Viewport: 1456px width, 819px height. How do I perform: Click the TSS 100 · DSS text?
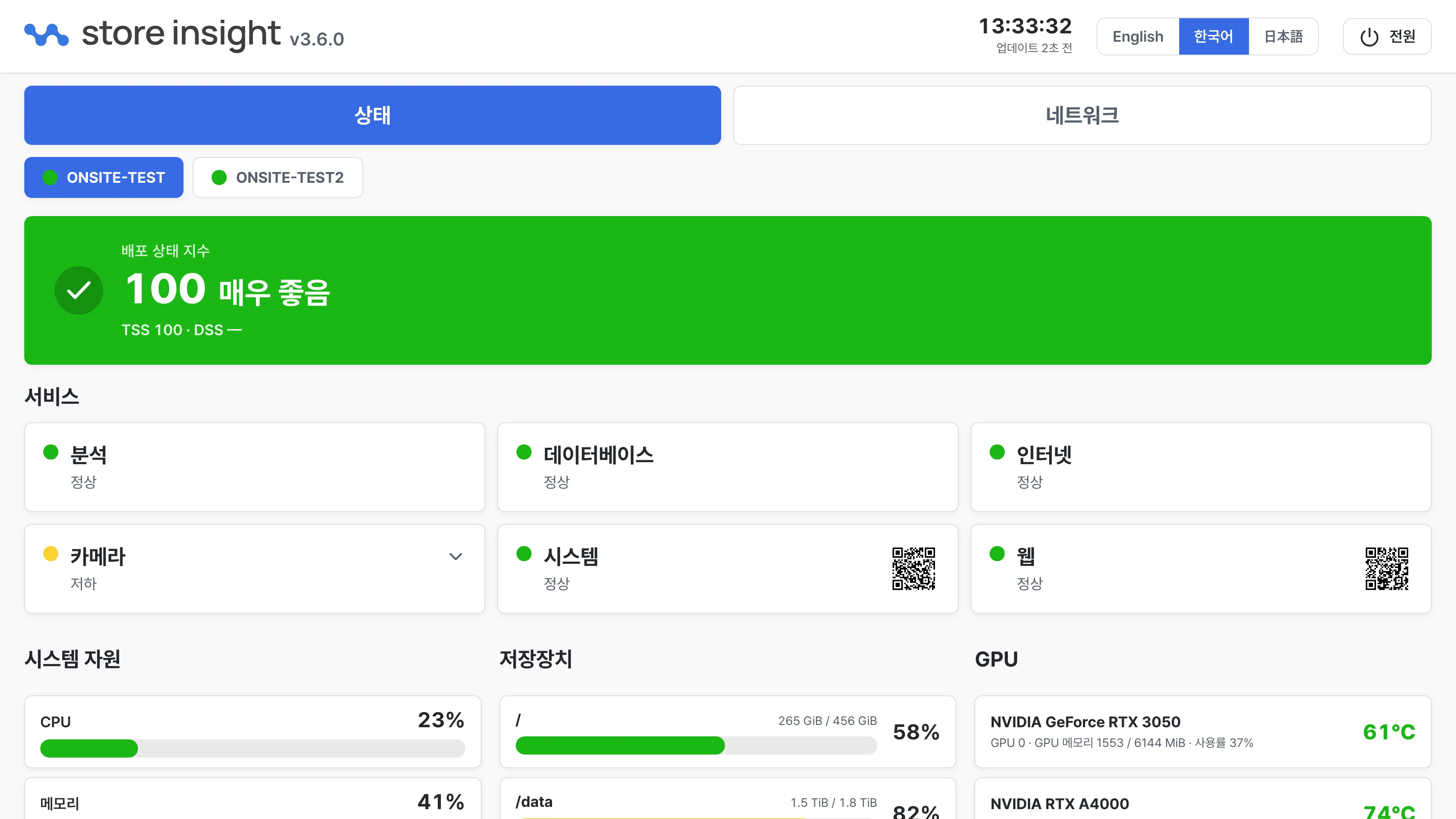click(182, 330)
